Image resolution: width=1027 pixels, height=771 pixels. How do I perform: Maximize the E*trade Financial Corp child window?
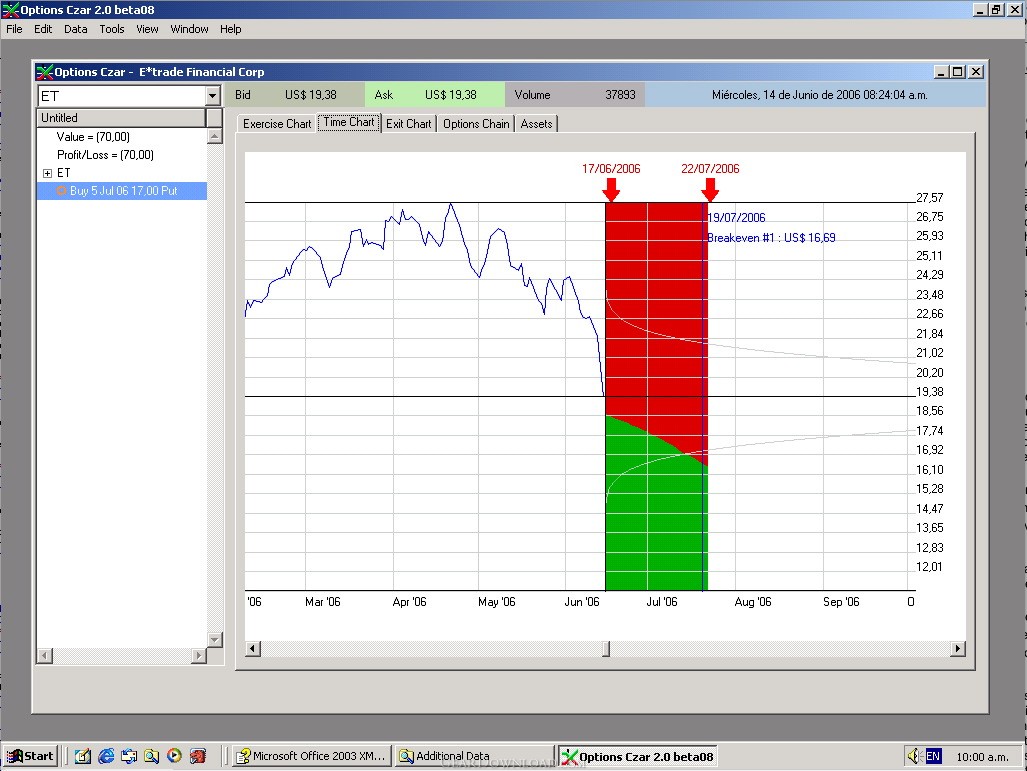click(958, 71)
